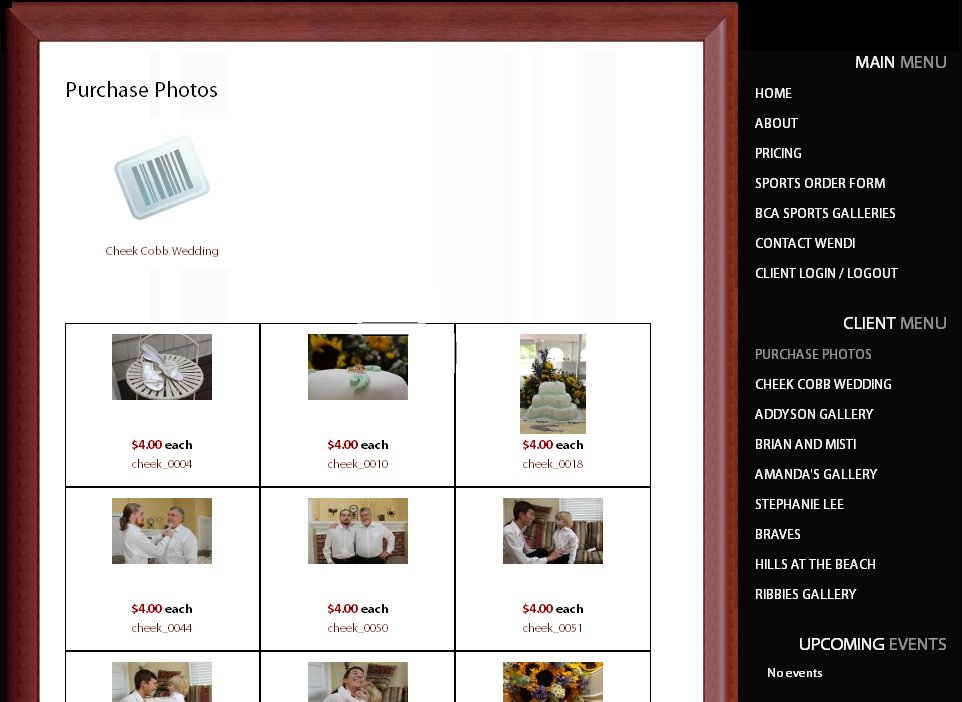Open BRIAN AND MISTI gallery
Viewport: 962px width, 702px height.
806,444
